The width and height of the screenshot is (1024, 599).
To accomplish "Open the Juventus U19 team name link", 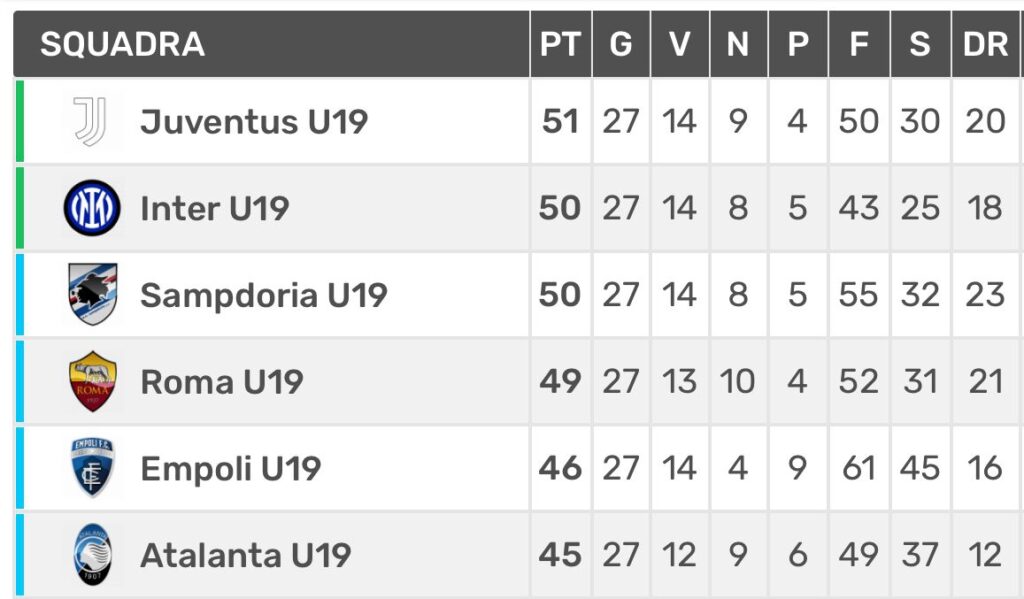I will pyautogui.click(x=254, y=121).
